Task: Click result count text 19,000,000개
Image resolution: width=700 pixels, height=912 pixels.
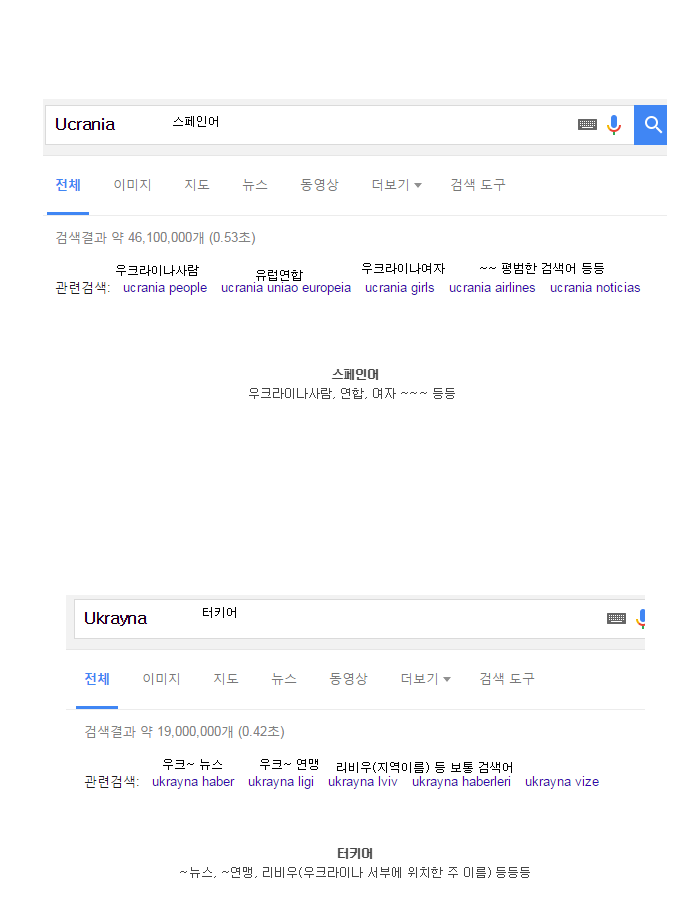Action: pyautogui.click(x=195, y=732)
